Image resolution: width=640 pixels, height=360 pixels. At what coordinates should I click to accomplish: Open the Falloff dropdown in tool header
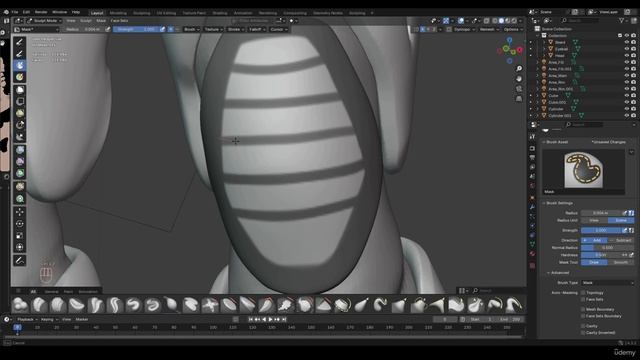[x=257, y=29]
